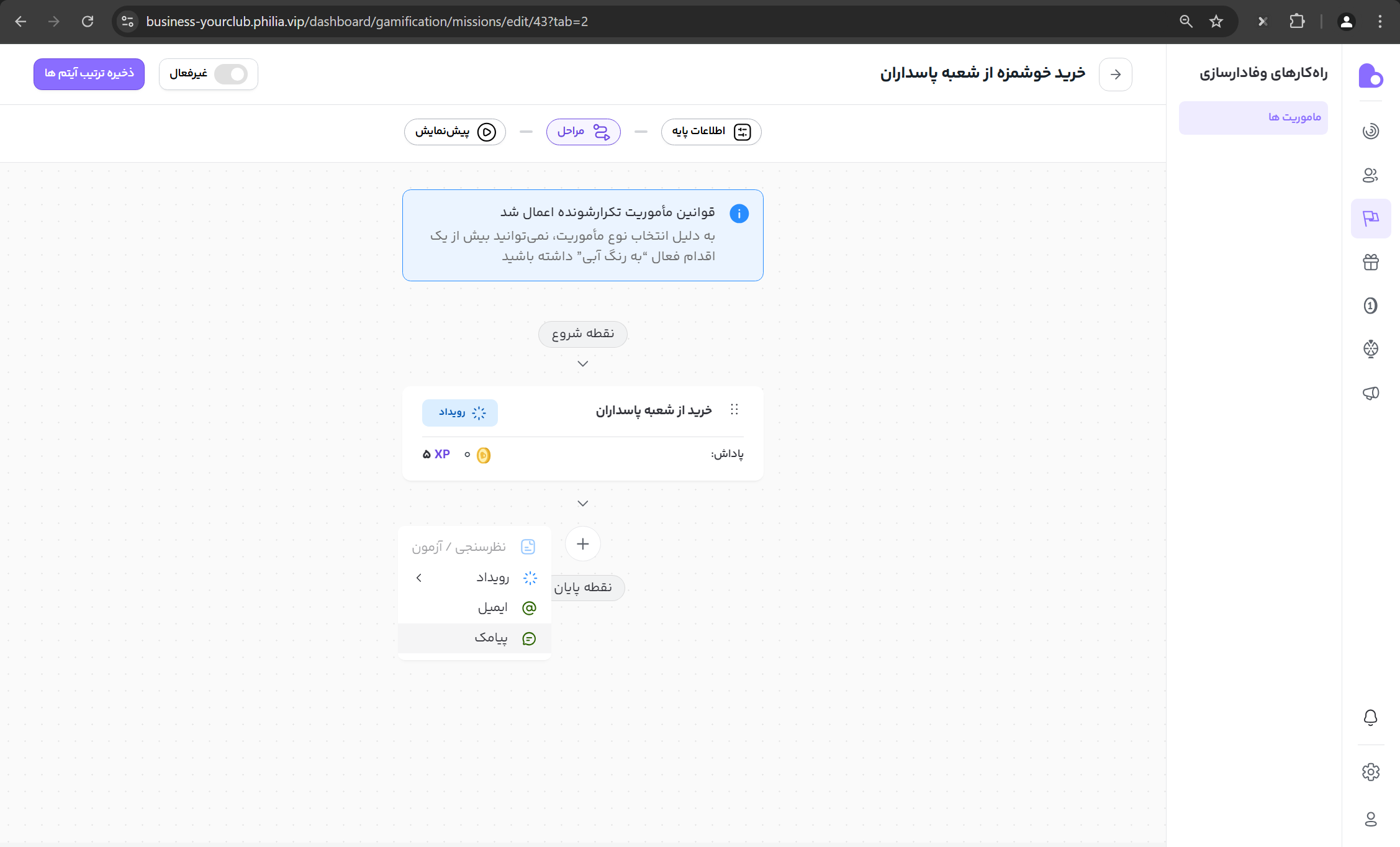Open the customers people icon in sidebar
The width and height of the screenshot is (1400, 847).
click(1371, 175)
